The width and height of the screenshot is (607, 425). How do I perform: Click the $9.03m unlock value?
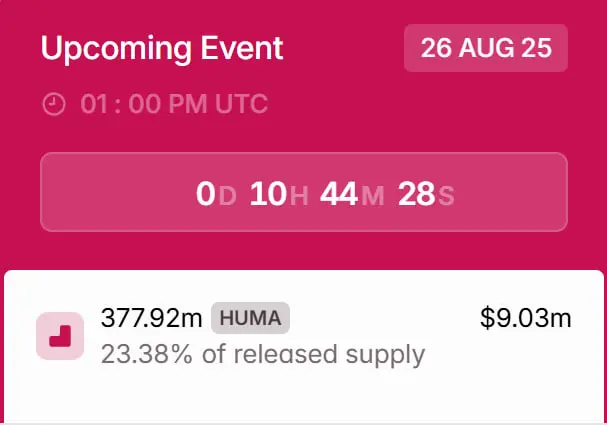pyautogui.click(x=525, y=318)
